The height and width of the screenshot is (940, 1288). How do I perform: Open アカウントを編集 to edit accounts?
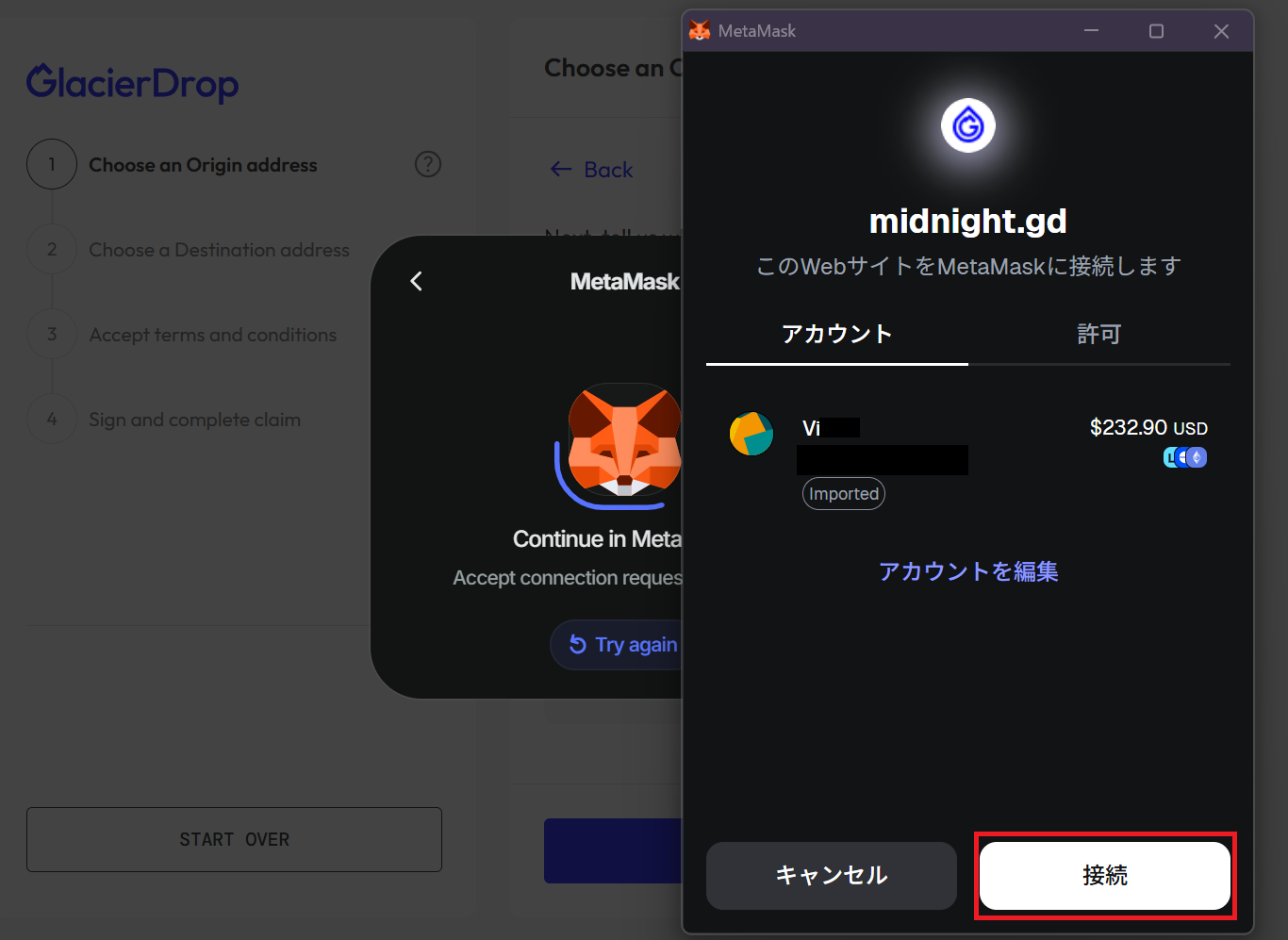(968, 571)
